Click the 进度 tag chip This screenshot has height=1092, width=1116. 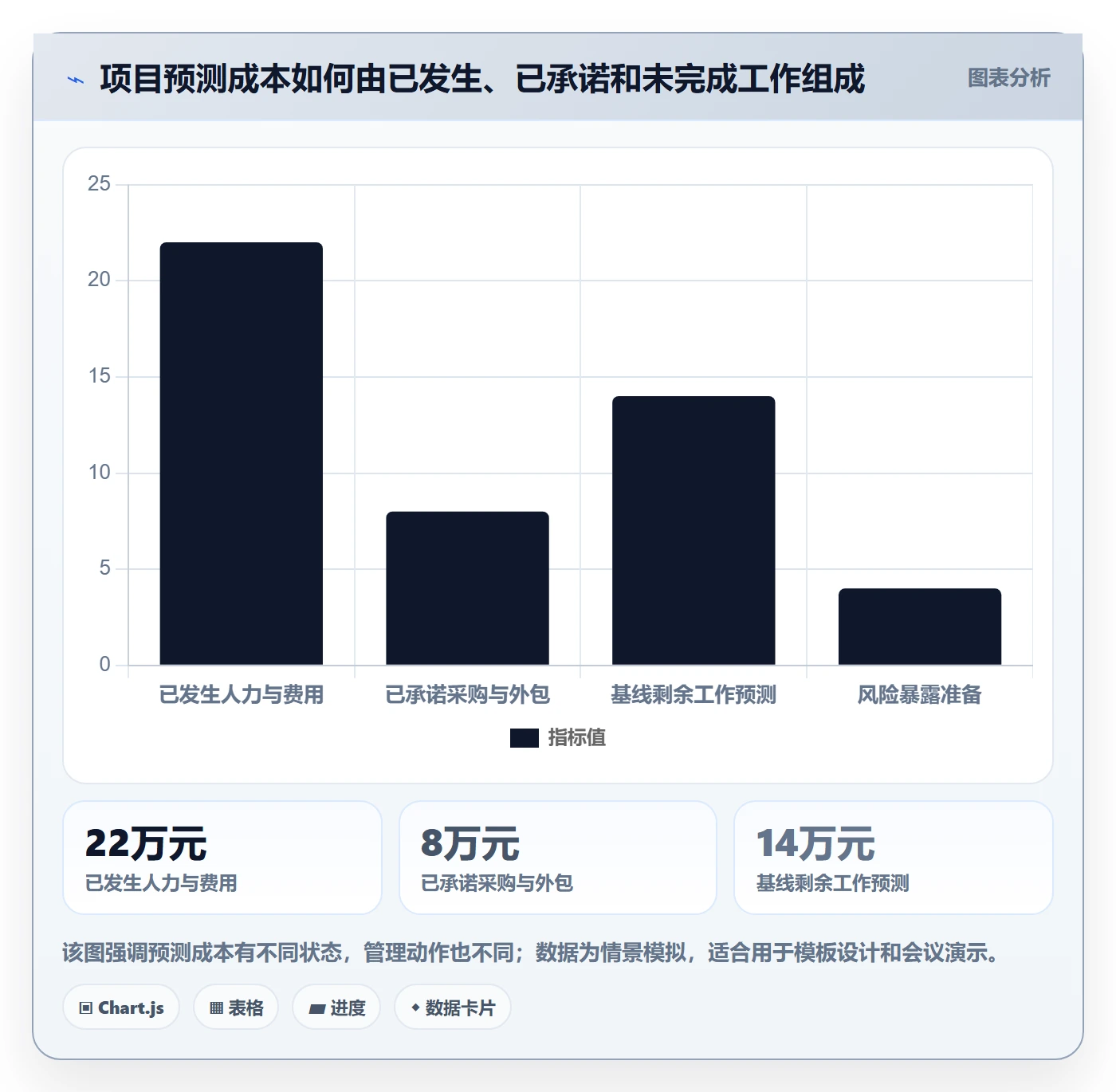[x=336, y=1008]
